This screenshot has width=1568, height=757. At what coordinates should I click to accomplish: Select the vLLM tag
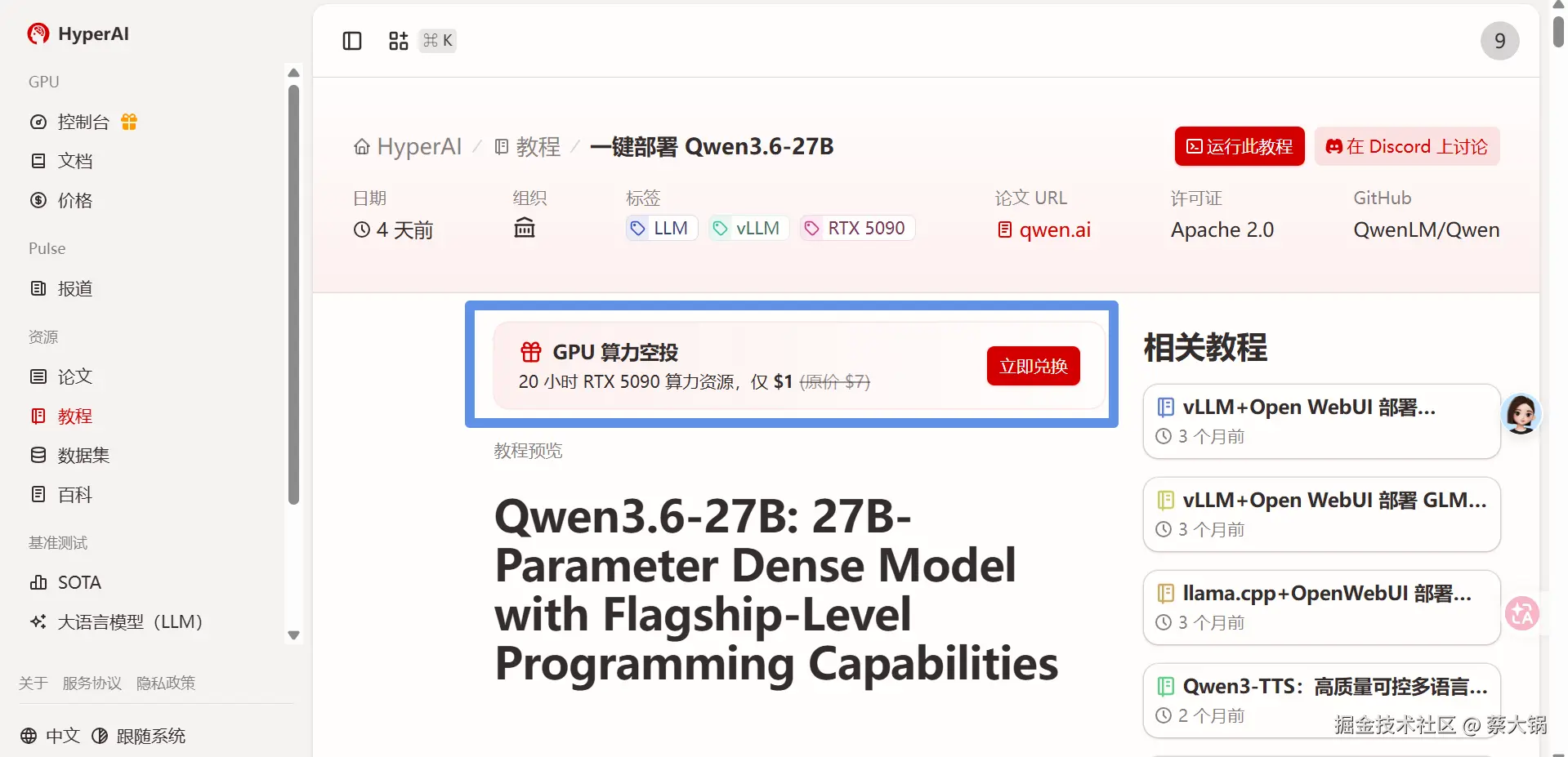point(748,228)
